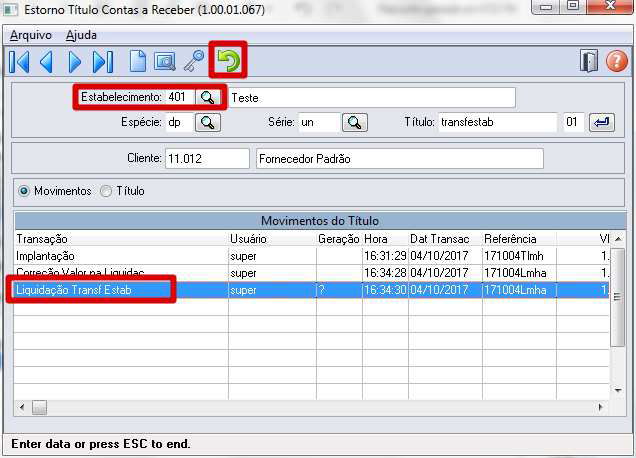Jump to last record icon
Image resolution: width=636 pixels, height=458 pixels.
pos(103,62)
